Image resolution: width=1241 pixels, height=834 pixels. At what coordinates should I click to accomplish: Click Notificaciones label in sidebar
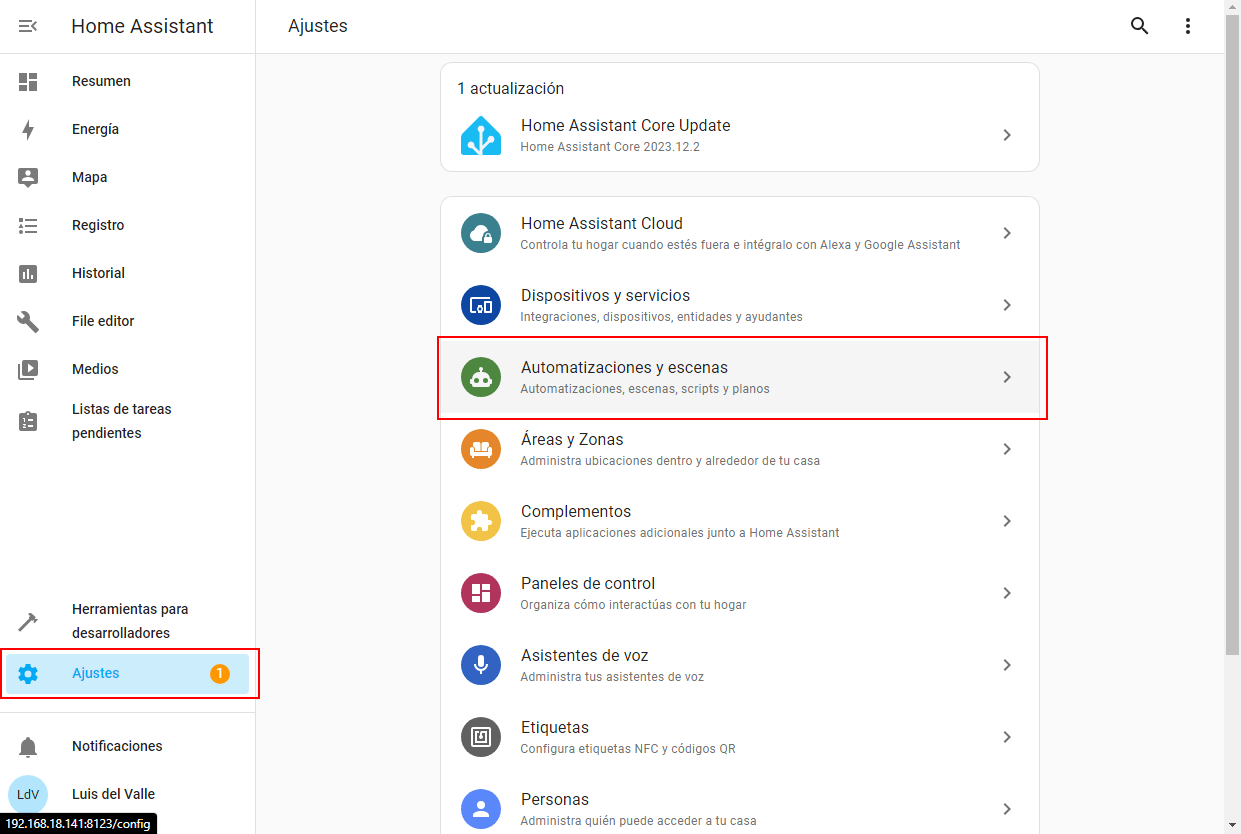(117, 746)
